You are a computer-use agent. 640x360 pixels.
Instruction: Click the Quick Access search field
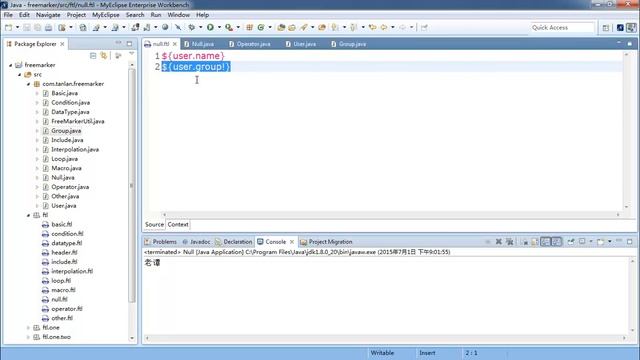click(x=562, y=27)
